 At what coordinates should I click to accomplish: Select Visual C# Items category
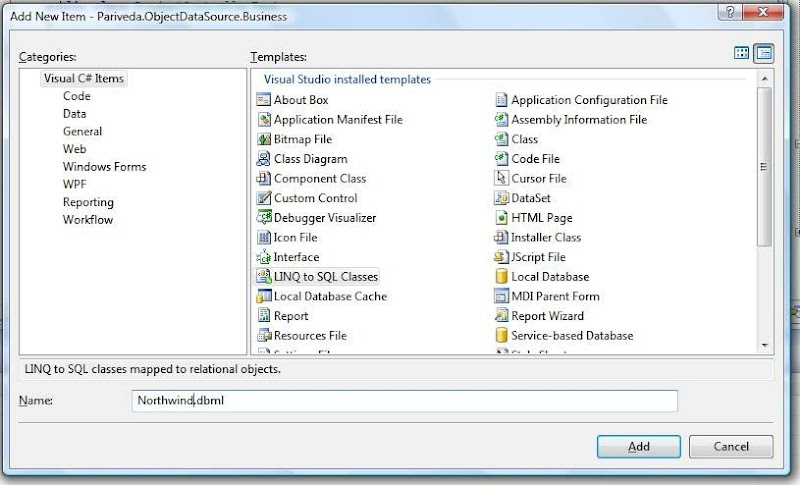pyautogui.click(x=84, y=79)
